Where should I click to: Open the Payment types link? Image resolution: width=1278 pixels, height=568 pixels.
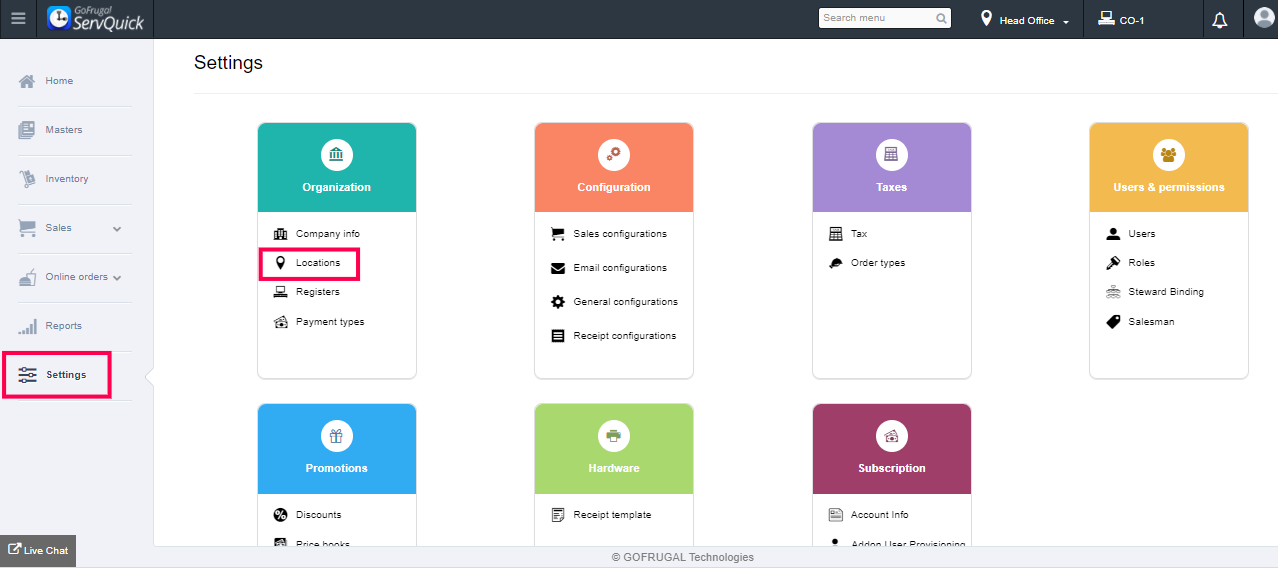coord(330,322)
